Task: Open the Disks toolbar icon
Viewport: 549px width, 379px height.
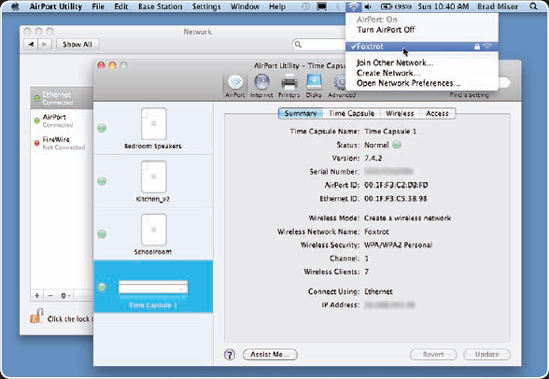Action: pos(314,86)
